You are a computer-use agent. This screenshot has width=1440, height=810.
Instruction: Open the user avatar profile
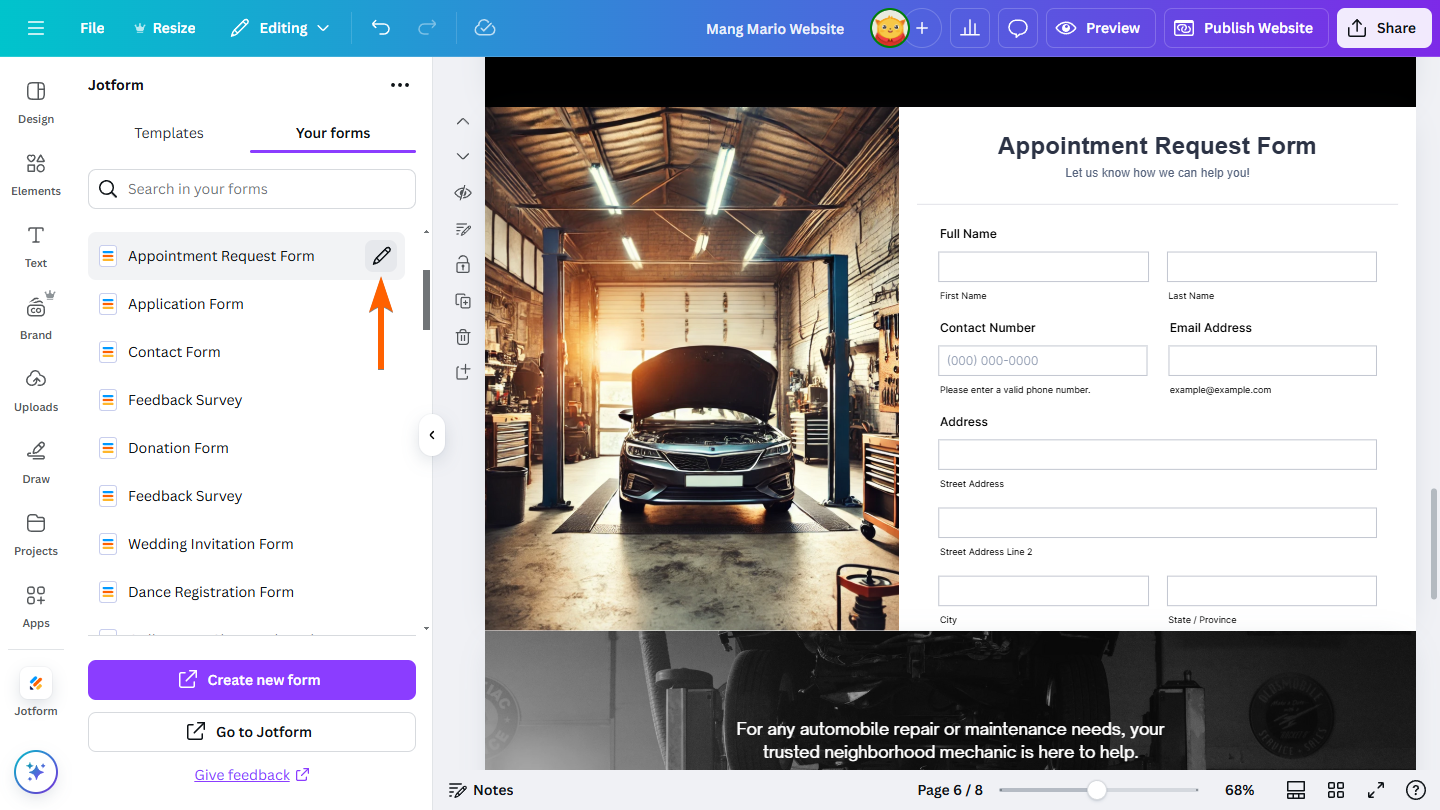(x=888, y=28)
